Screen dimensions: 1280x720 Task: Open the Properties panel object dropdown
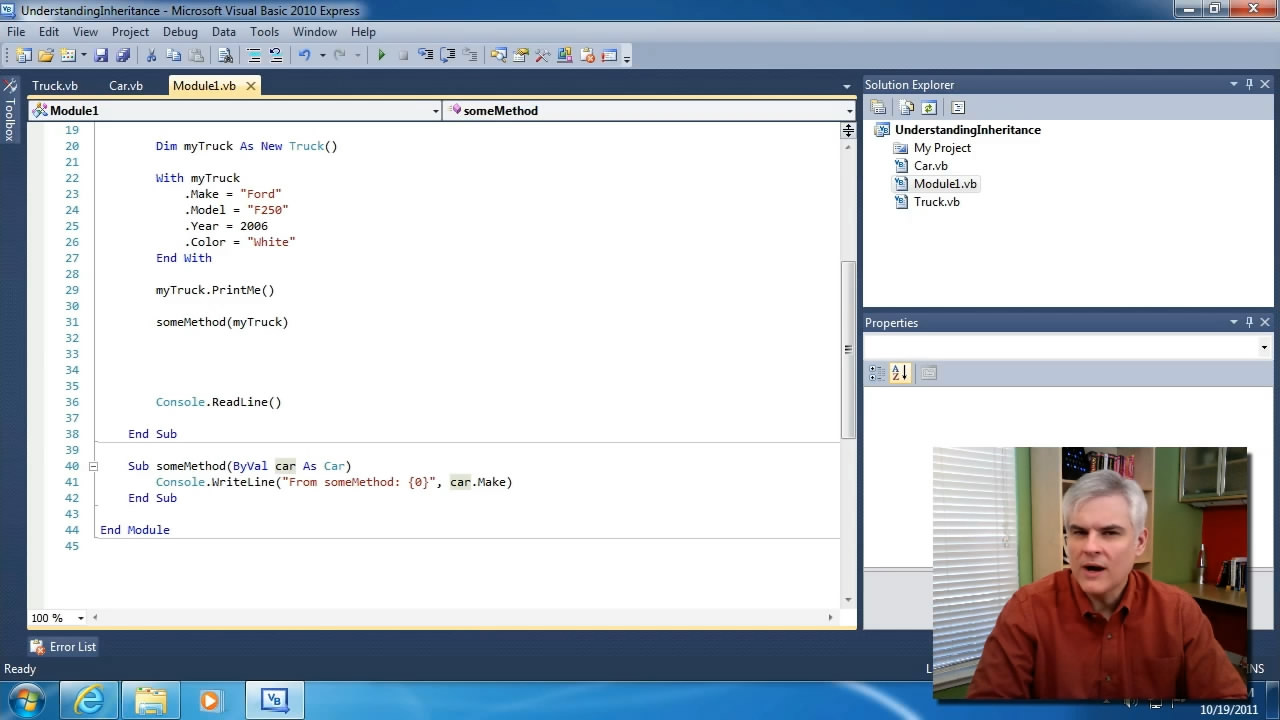[1264, 347]
